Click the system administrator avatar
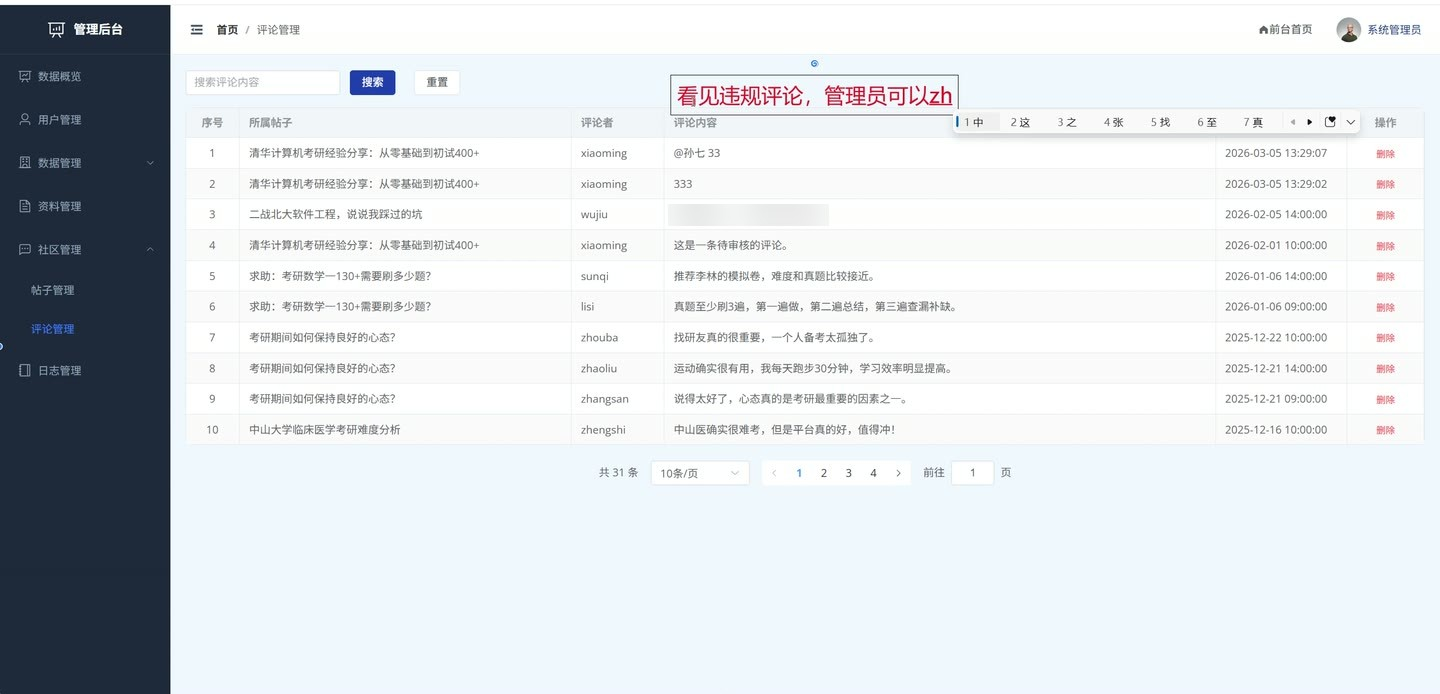This screenshot has width=1440, height=694. [1349, 29]
